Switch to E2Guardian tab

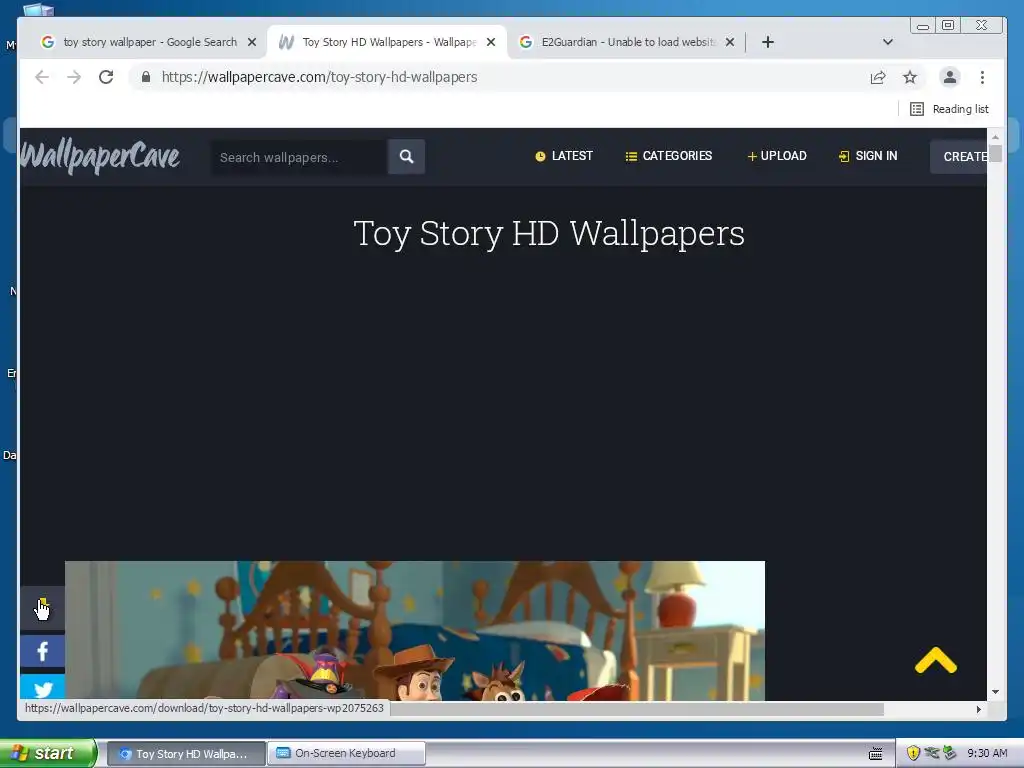pyautogui.click(x=627, y=42)
